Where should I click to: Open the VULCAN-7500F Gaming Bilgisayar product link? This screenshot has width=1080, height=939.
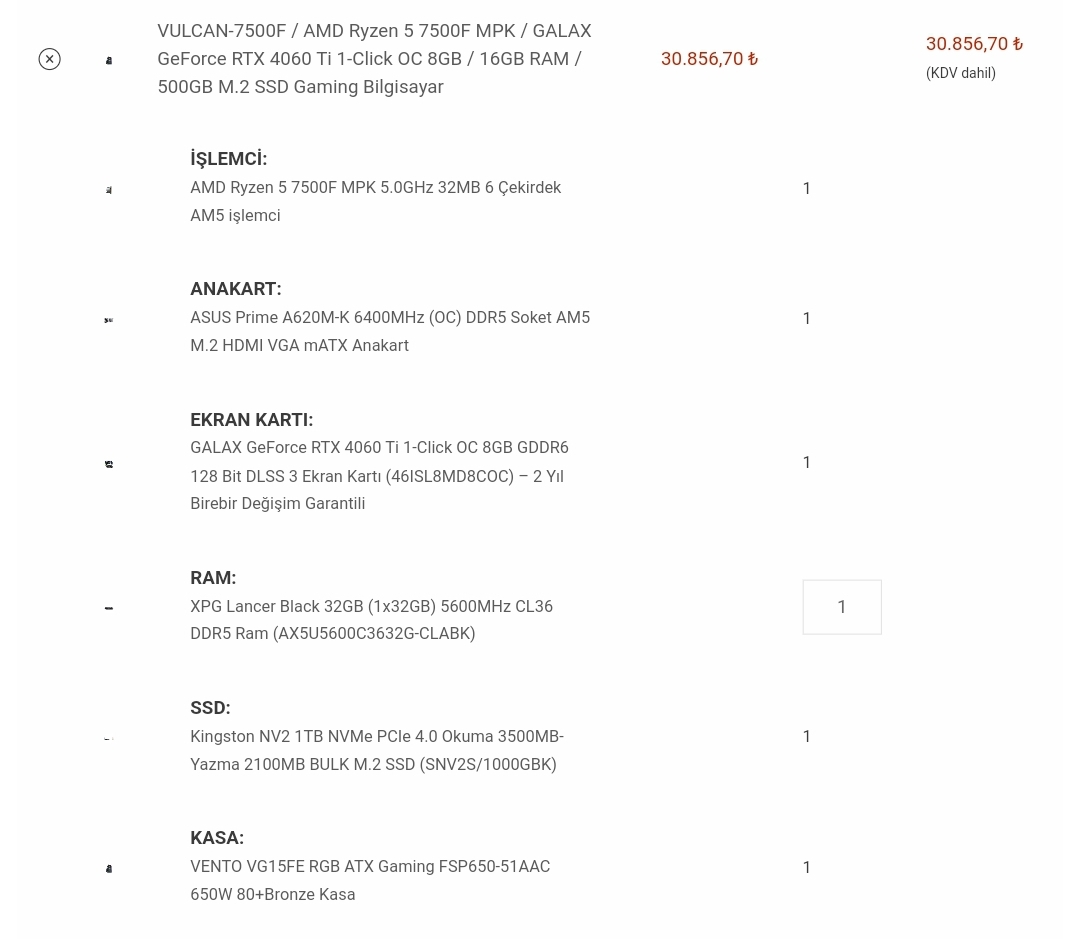(374, 59)
